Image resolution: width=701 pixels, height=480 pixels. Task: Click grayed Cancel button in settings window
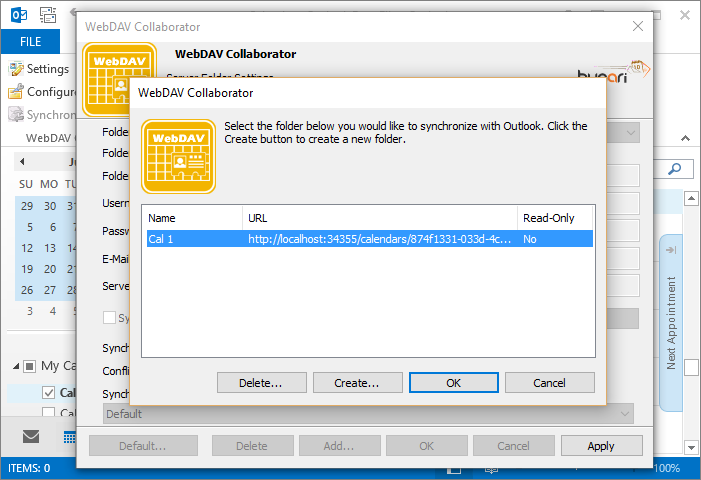[514, 446]
